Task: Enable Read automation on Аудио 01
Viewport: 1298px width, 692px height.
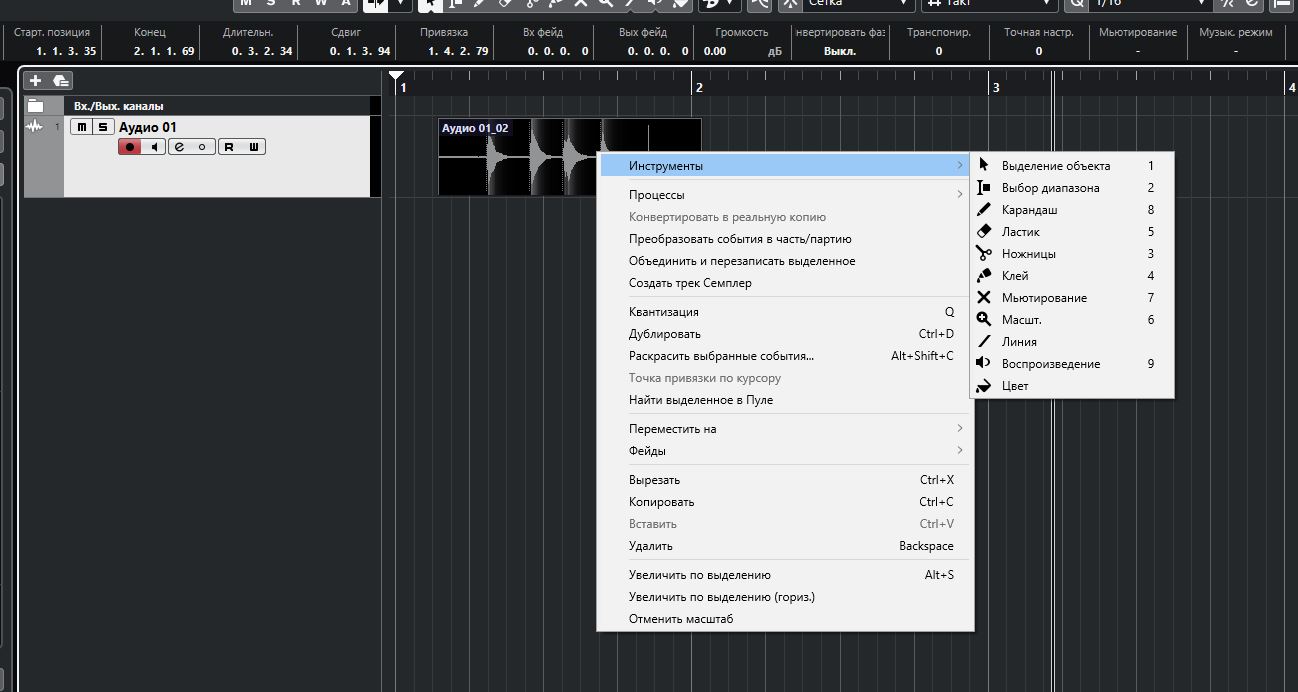Action: (229, 147)
